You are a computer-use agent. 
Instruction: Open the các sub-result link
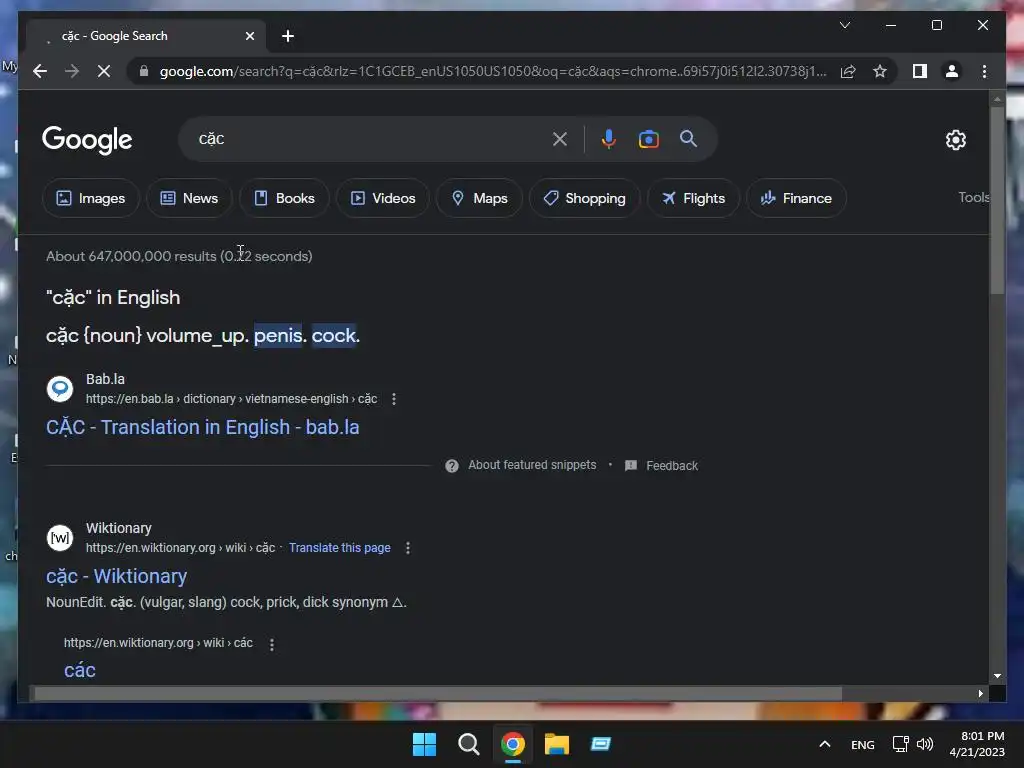coord(80,670)
